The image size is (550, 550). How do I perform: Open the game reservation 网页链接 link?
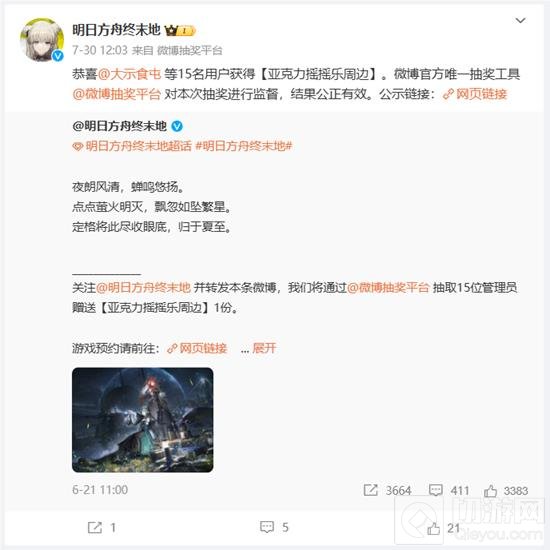point(197,348)
